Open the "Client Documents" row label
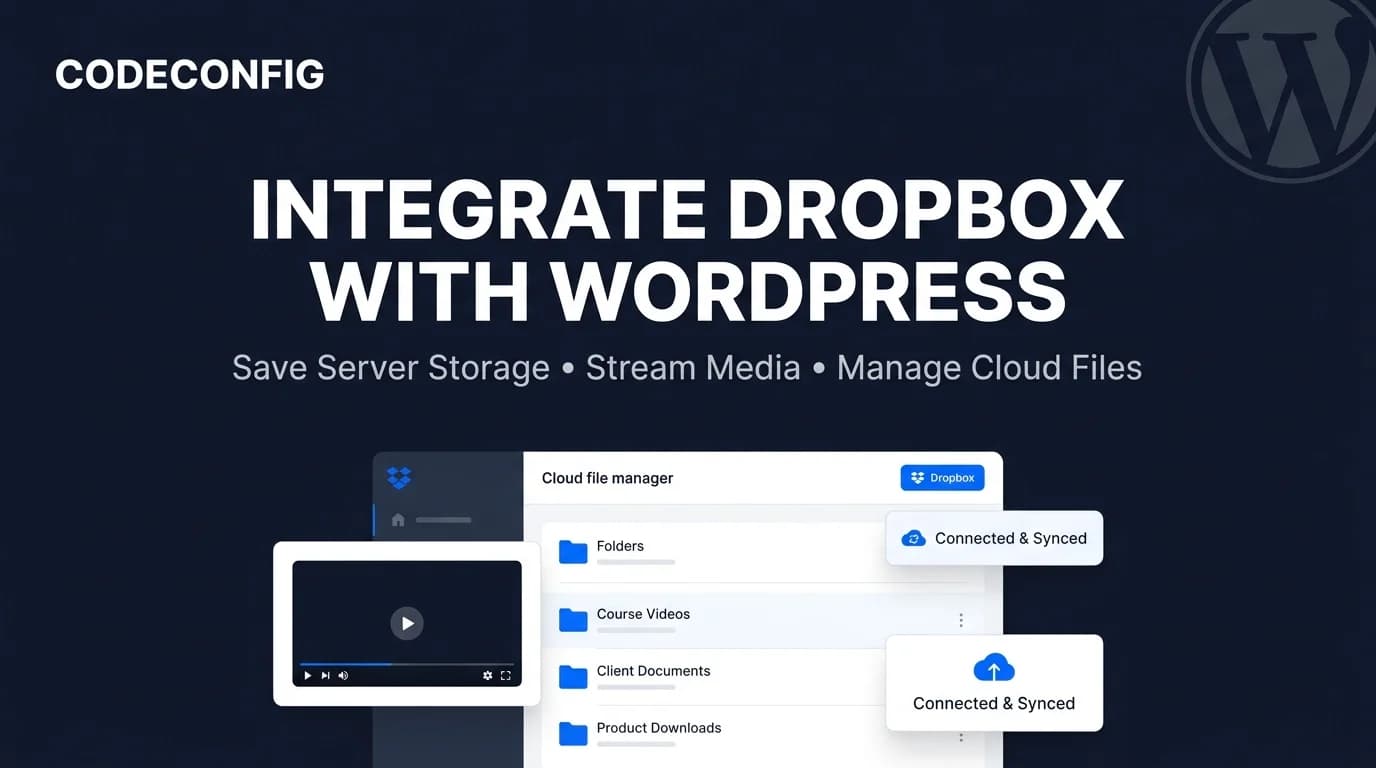This screenshot has width=1376, height=768. 654,671
